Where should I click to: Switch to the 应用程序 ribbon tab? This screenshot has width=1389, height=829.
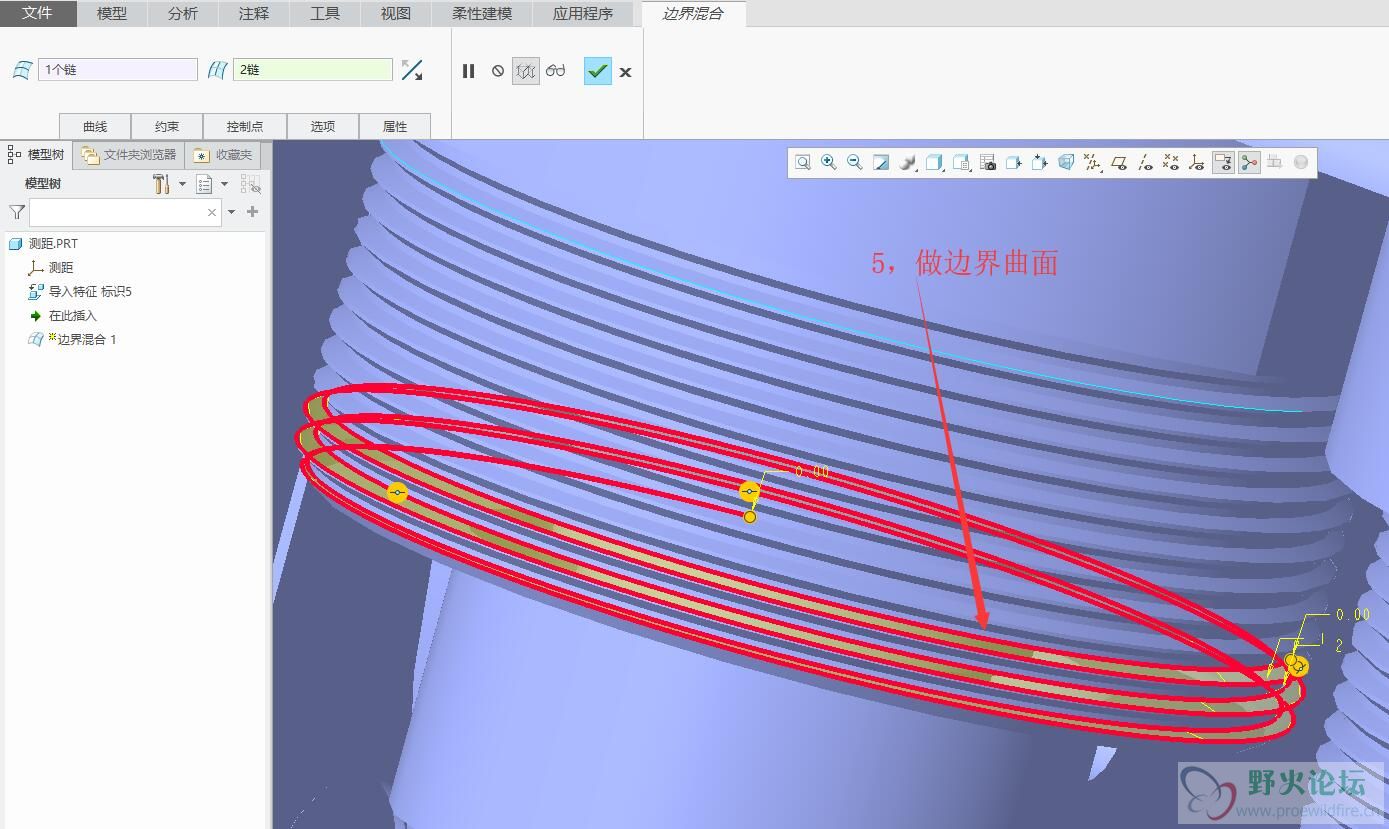583,13
